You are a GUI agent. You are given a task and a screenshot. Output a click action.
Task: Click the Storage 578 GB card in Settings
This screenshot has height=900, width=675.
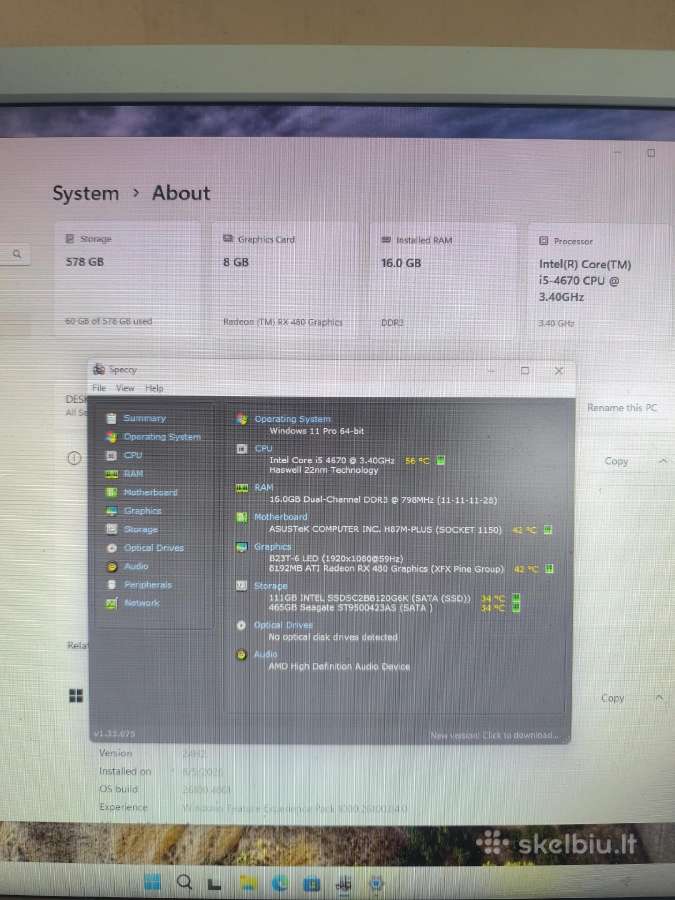[128, 280]
